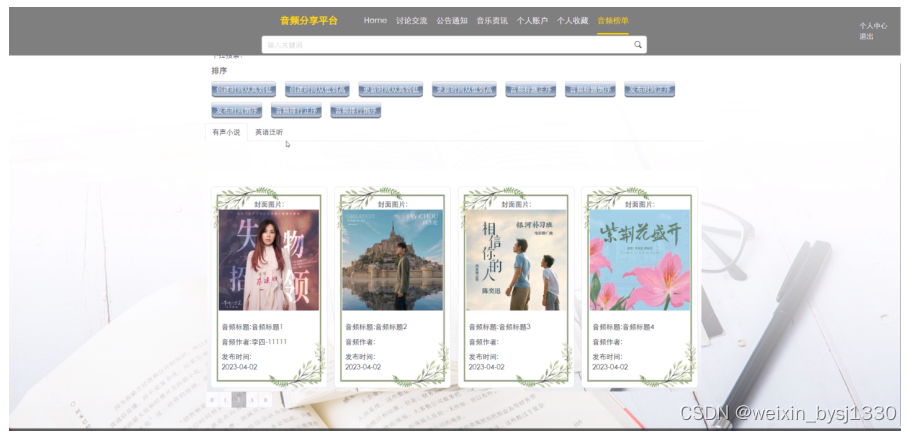Sort by 发布时间倒序

coord(237,111)
